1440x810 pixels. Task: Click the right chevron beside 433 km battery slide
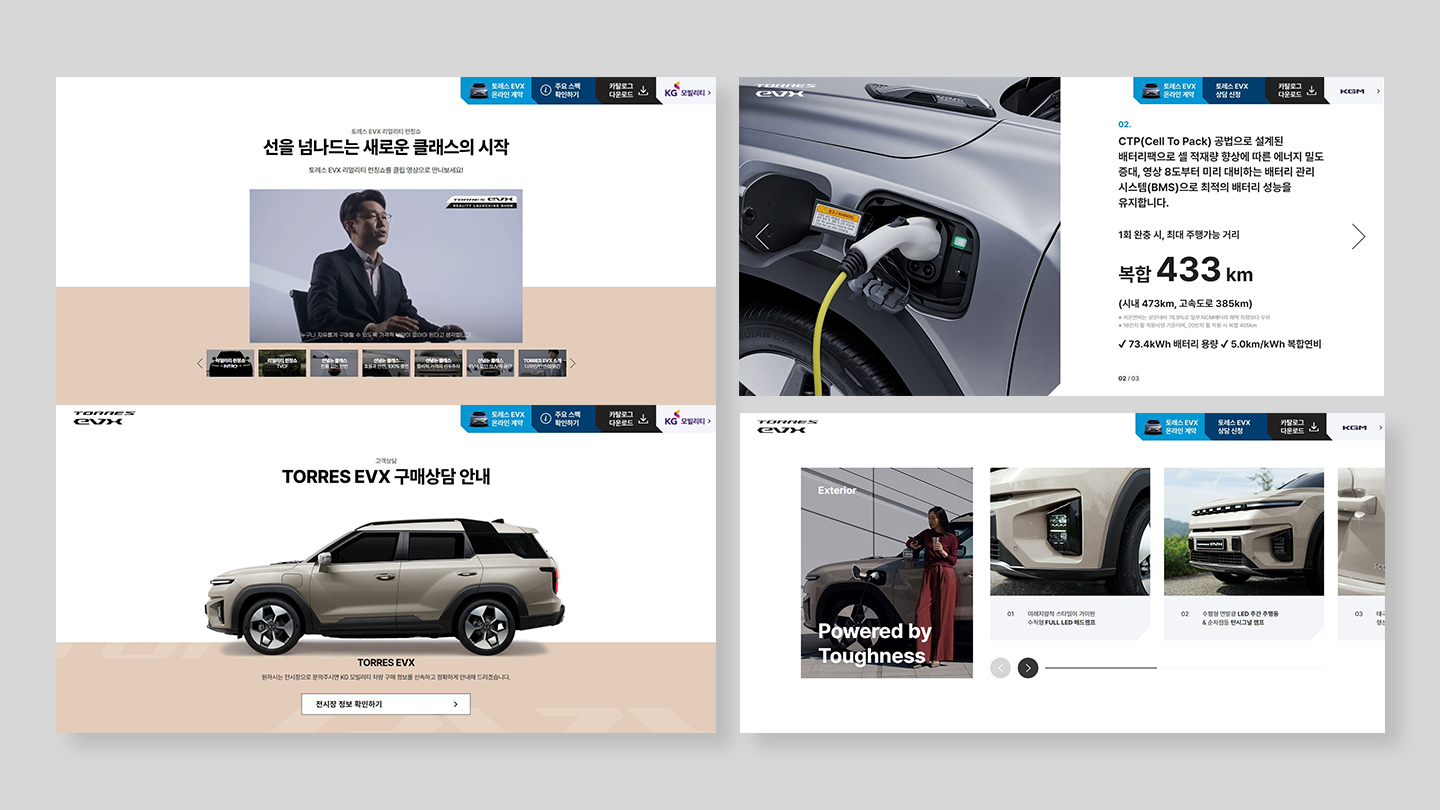coord(1358,236)
